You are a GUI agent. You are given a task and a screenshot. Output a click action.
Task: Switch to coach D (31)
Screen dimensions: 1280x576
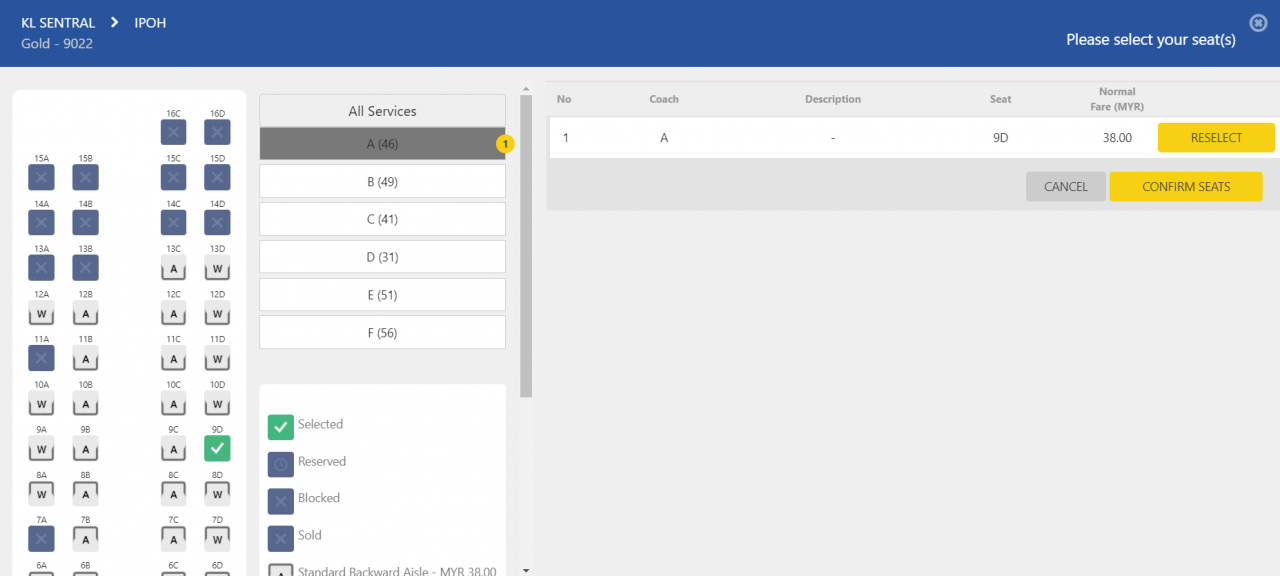click(x=382, y=257)
